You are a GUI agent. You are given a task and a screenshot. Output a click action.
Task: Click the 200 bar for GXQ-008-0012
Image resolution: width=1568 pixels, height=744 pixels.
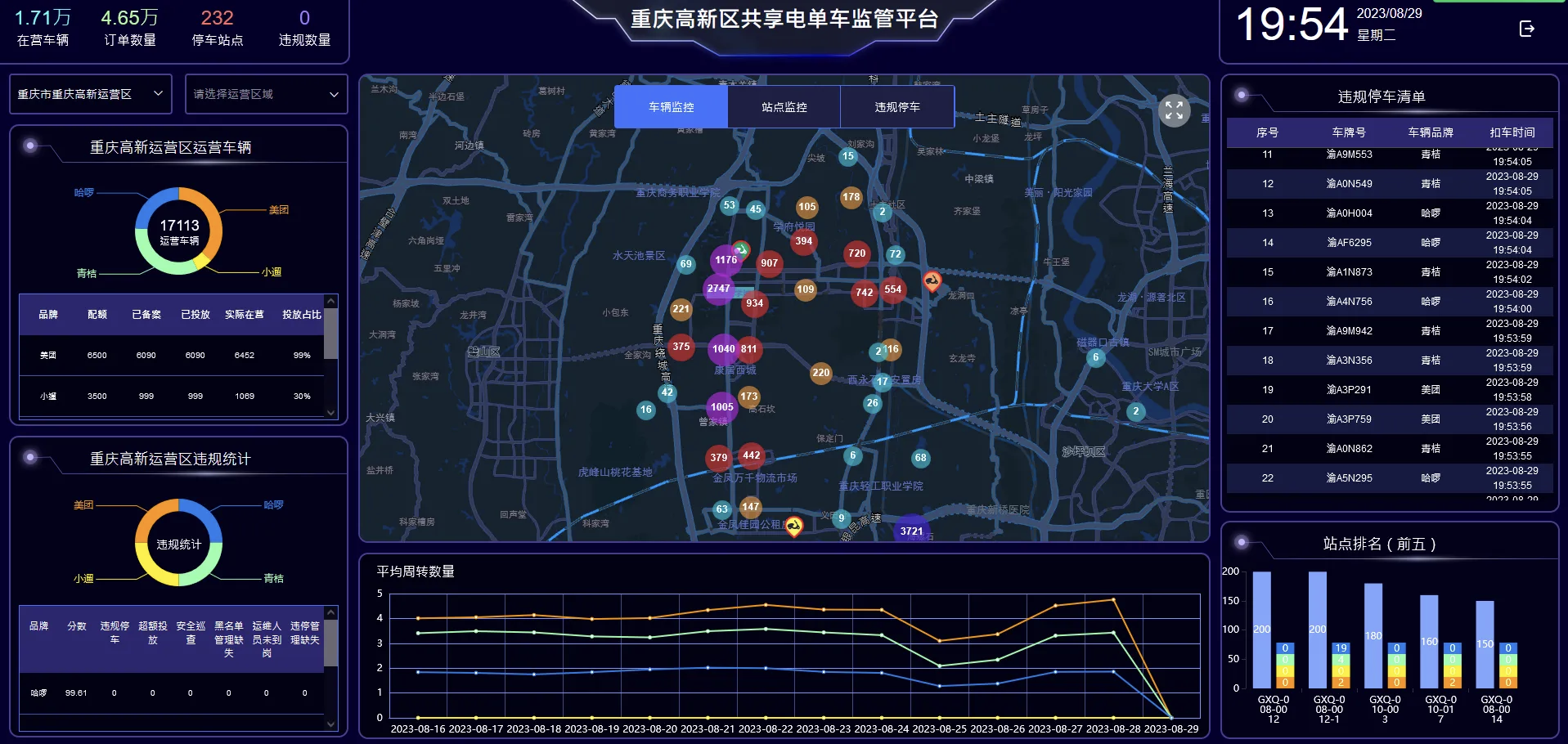pos(1262,629)
